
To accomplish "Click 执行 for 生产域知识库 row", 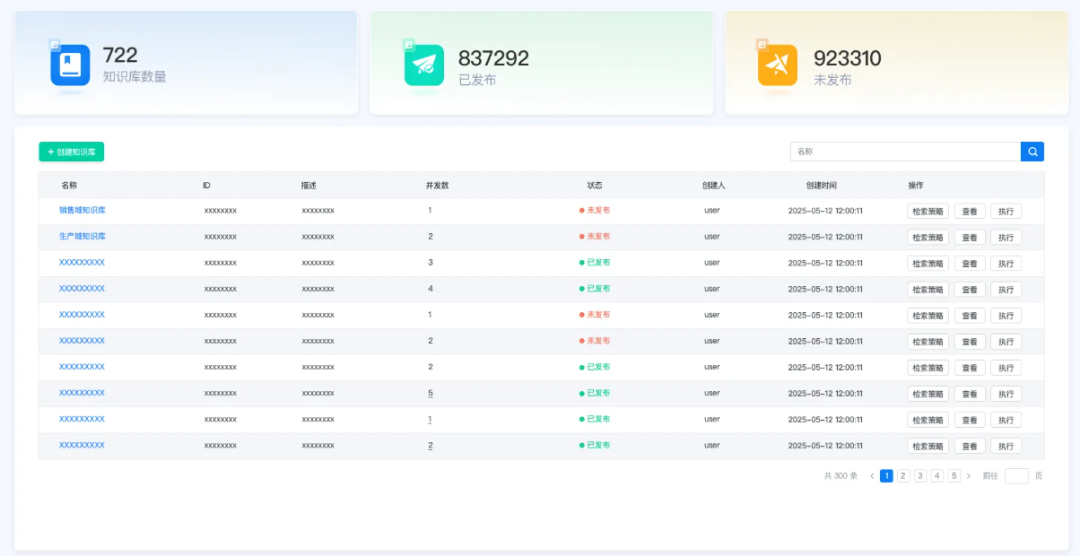I will click(1006, 238).
